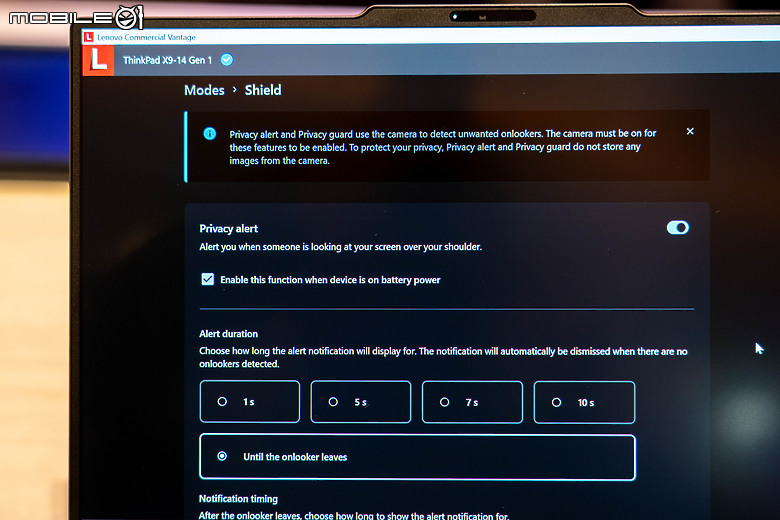
Task: Click the Privacy alert heading
Action: pyautogui.click(x=228, y=228)
